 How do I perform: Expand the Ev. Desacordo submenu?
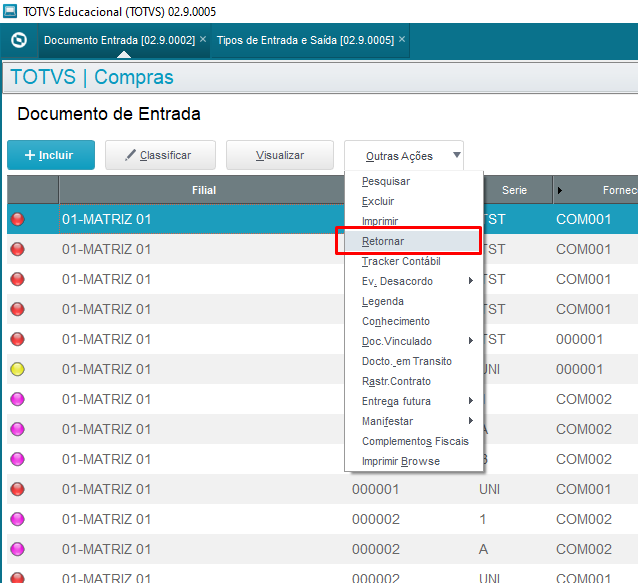point(414,281)
